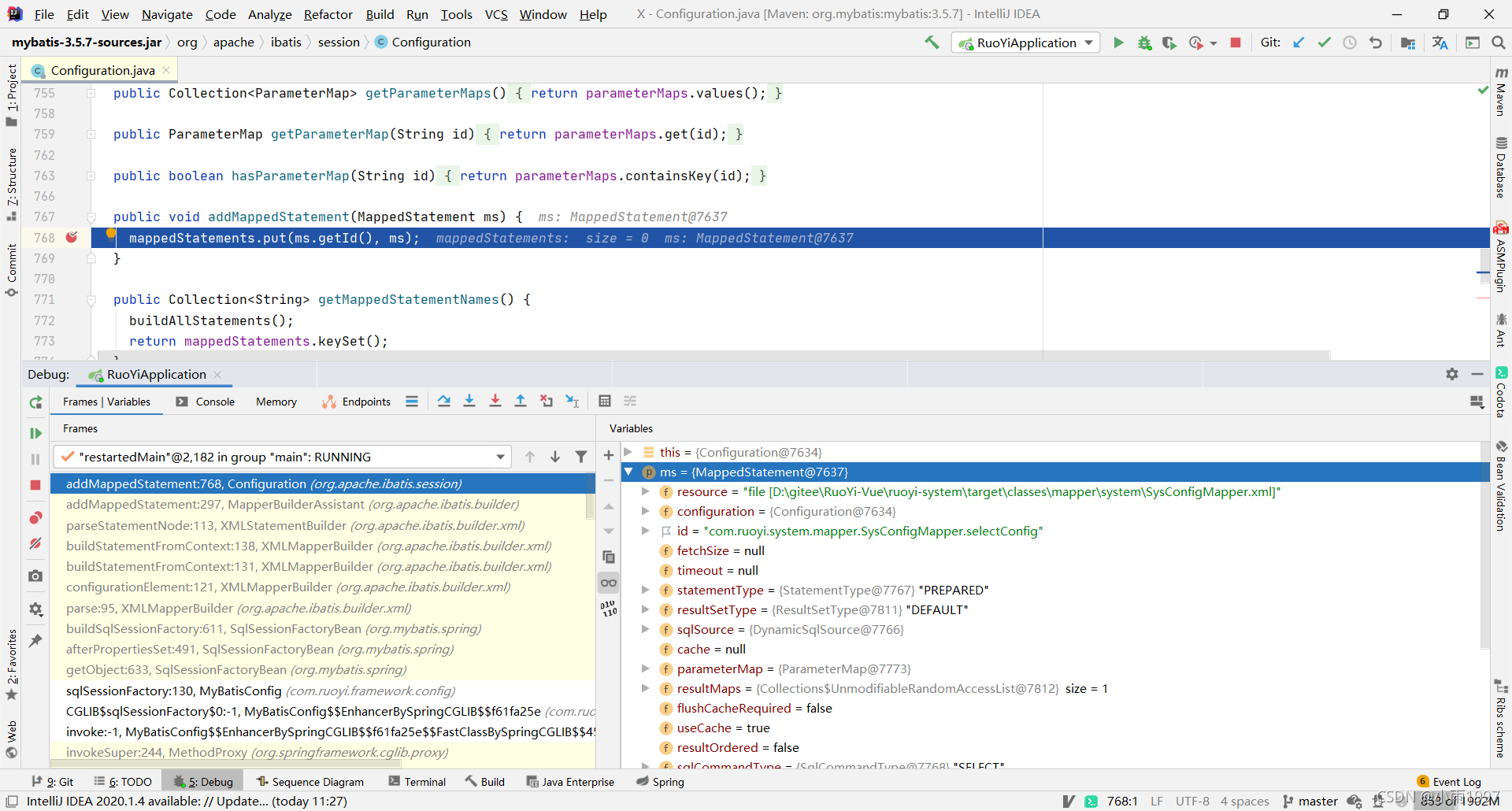This screenshot has height=811, width=1512.
Task: Click Git commit checkmark icon
Action: tap(1325, 43)
